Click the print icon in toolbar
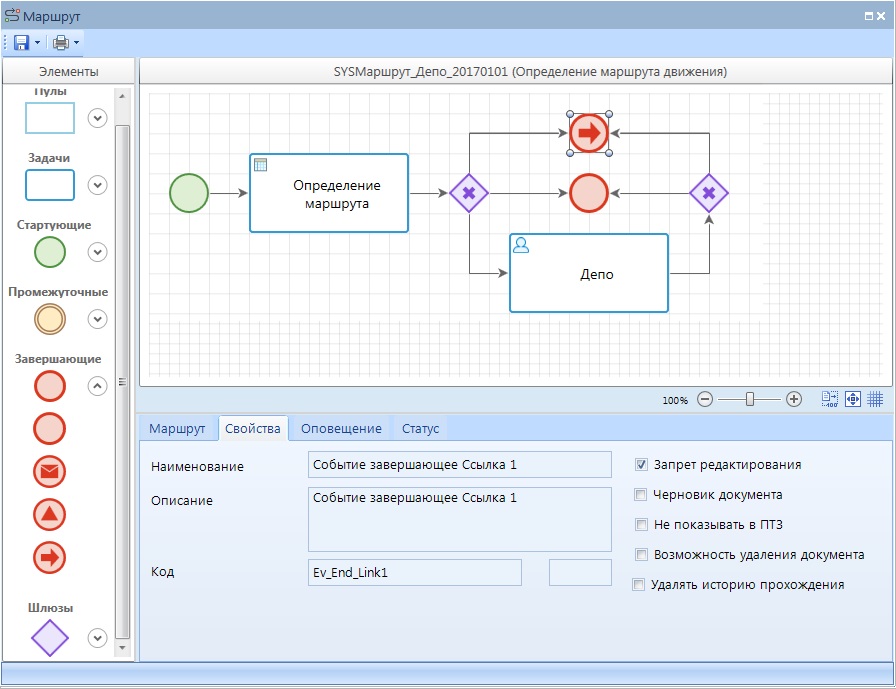Image resolution: width=896 pixels, height=689 pixels. coord(61,42)
